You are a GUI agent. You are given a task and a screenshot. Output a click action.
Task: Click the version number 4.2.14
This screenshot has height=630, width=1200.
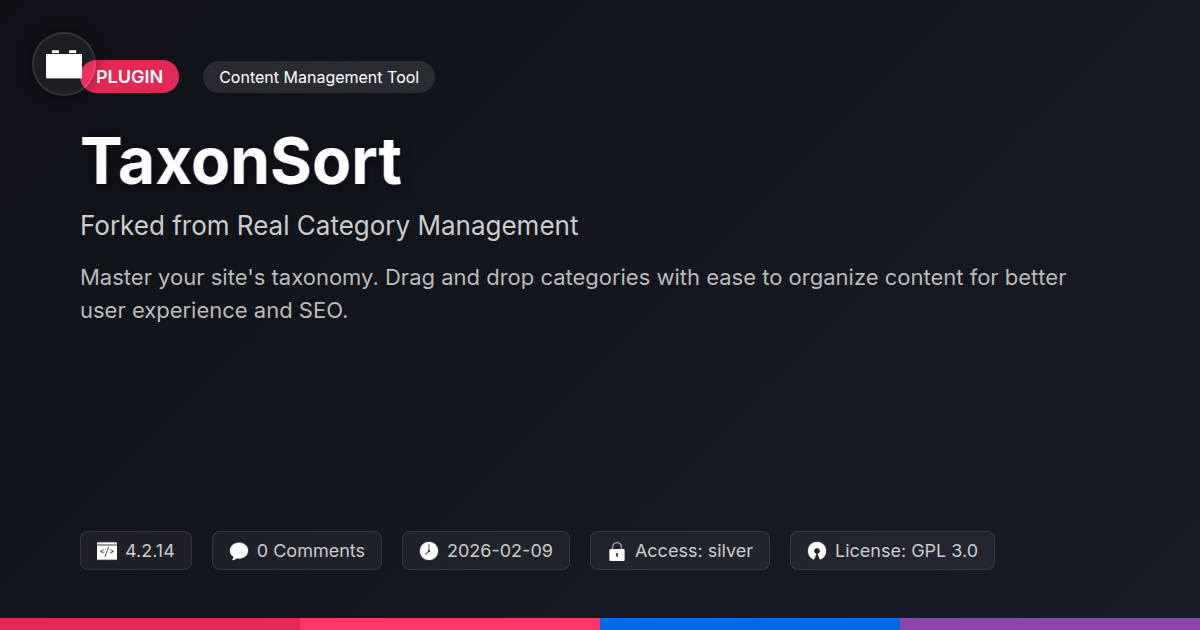(150, 551)
